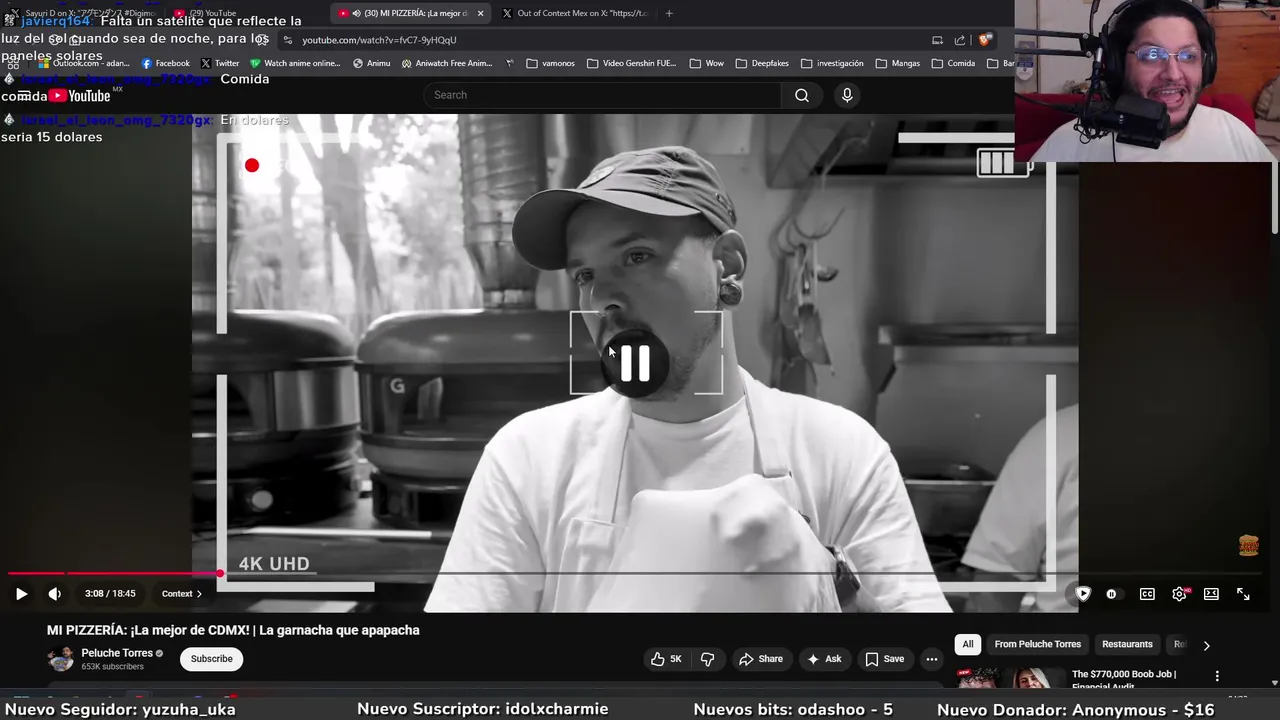Dislike the video
Viewport: 1280px width, 720px height.
point(707,659)
